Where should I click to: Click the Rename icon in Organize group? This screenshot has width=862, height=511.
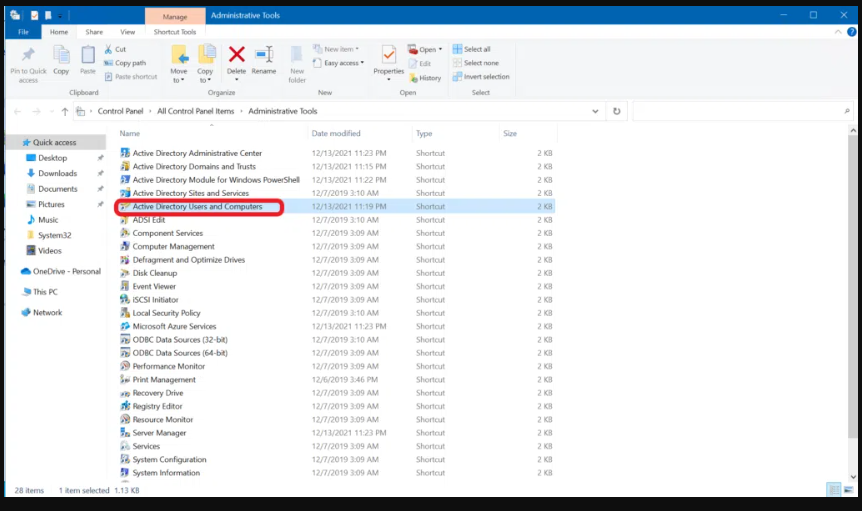(x=264, y=55)
